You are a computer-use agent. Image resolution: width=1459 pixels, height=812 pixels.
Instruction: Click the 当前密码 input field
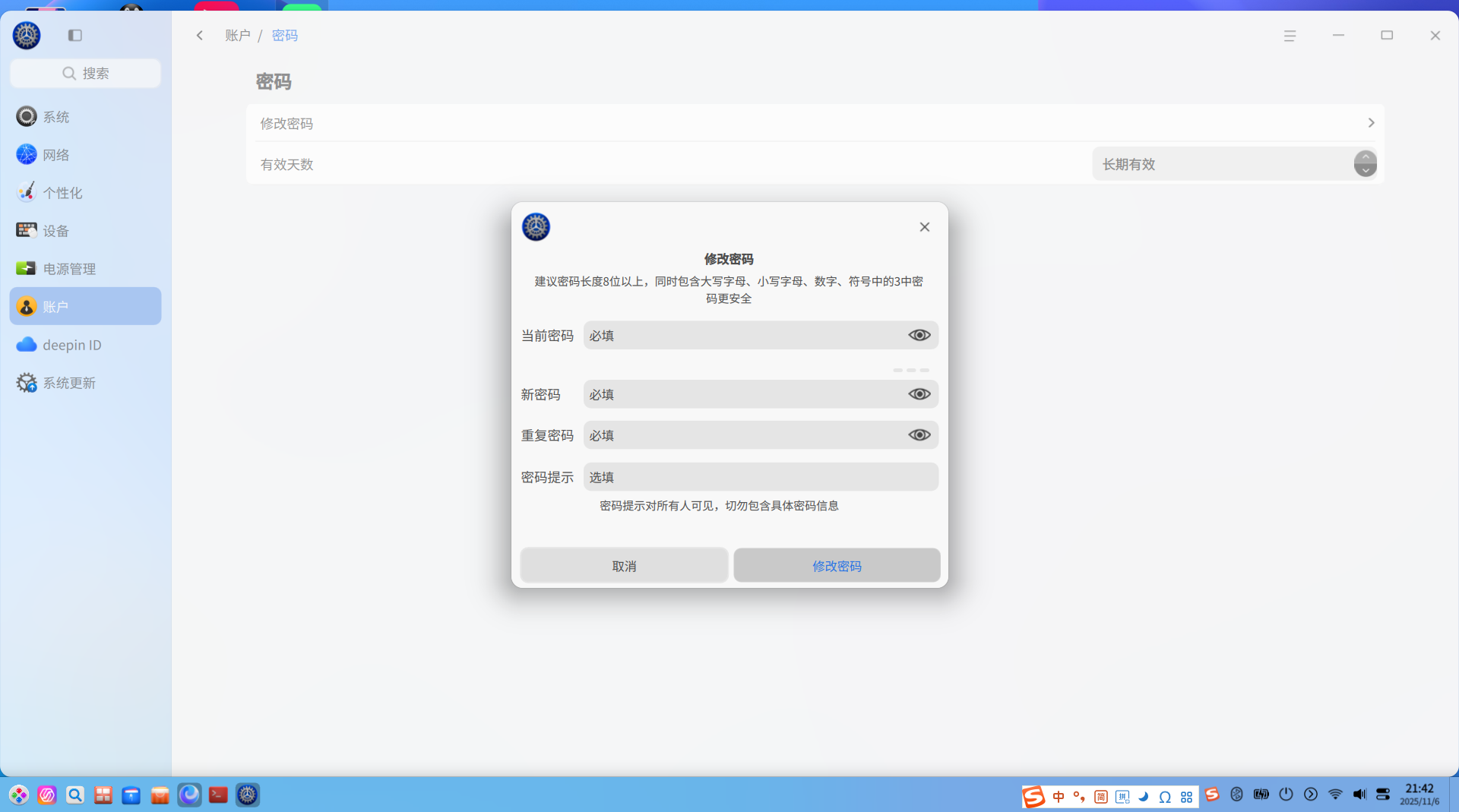761,335
